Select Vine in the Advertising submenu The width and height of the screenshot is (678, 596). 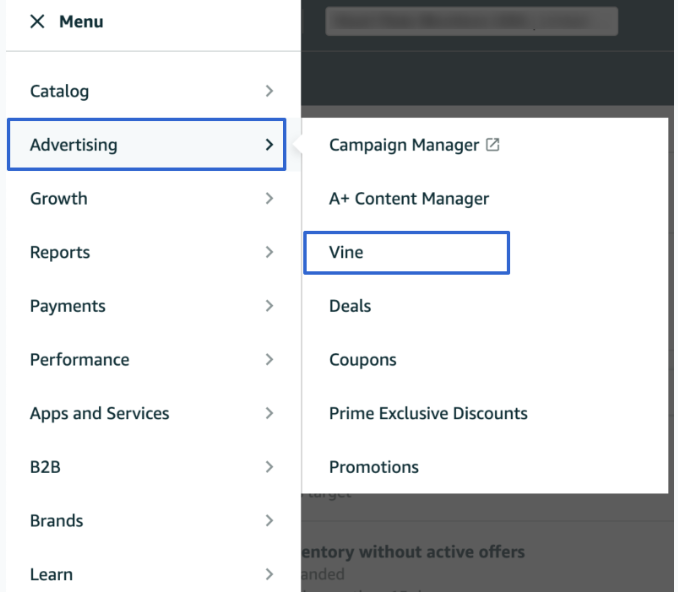pyautogui.click(x=406, y=253)
